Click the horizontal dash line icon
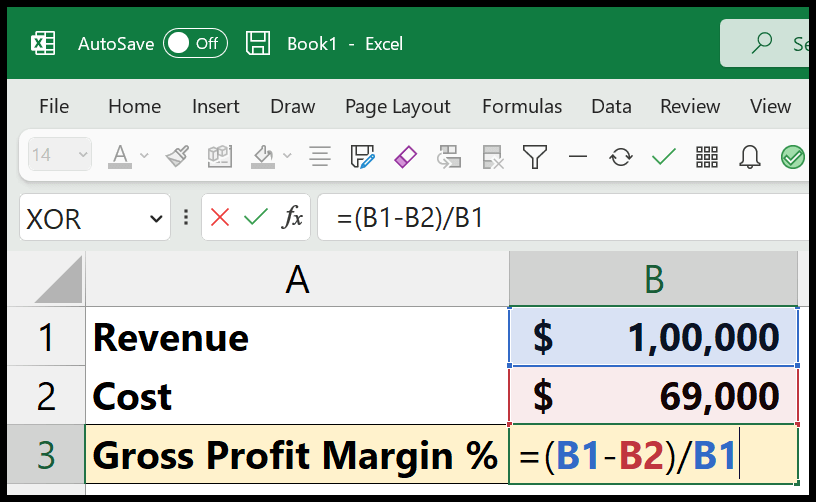The height and width of the screenshot is (502, 816). click(x=578, y=156)
